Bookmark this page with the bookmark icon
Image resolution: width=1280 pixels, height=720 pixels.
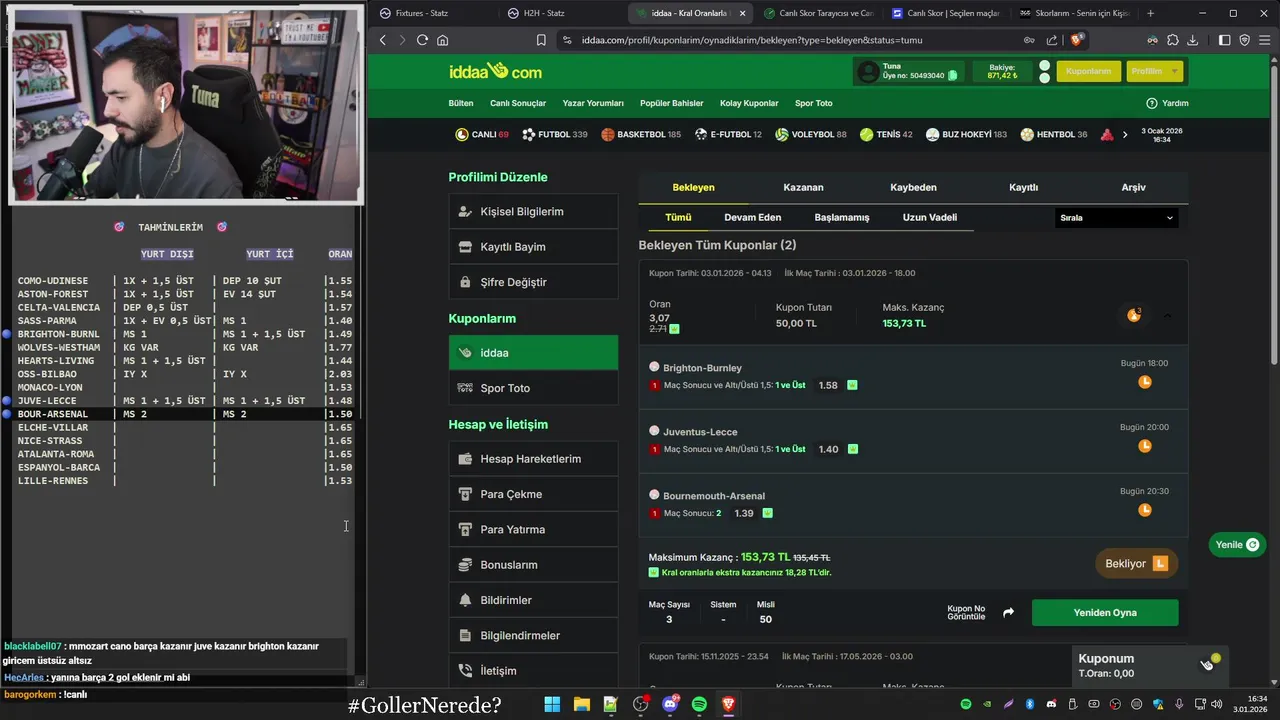pyautogui.click(x=541, y=40)
